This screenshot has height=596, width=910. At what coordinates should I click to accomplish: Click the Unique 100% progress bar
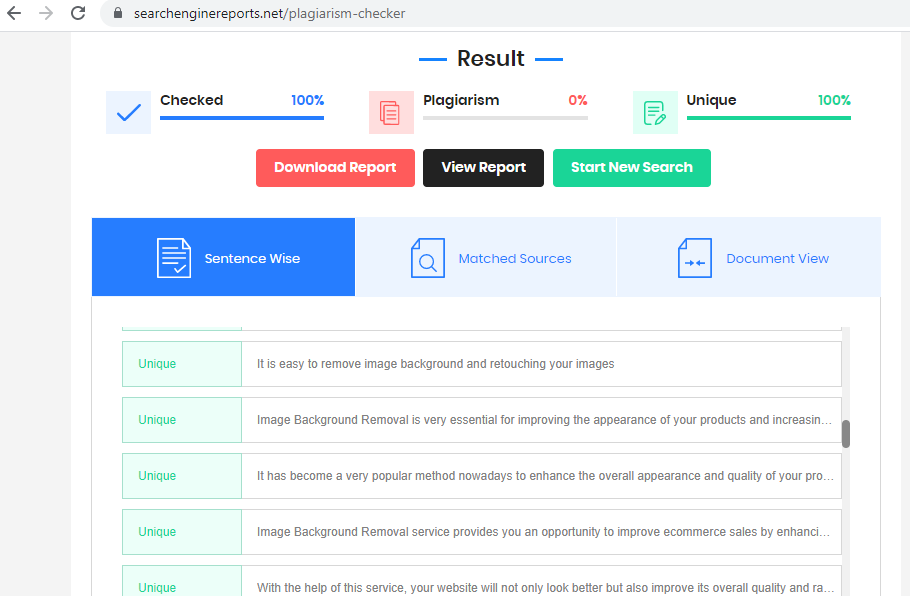(768, 118)
